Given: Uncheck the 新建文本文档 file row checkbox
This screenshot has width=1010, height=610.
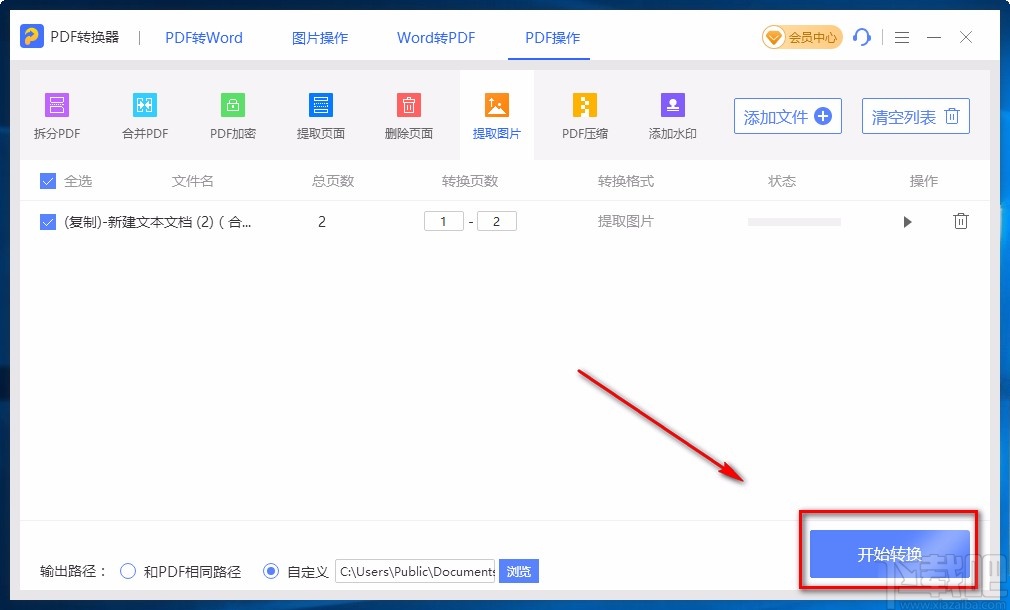Looking at the screenshot, I should pos(48,222).
